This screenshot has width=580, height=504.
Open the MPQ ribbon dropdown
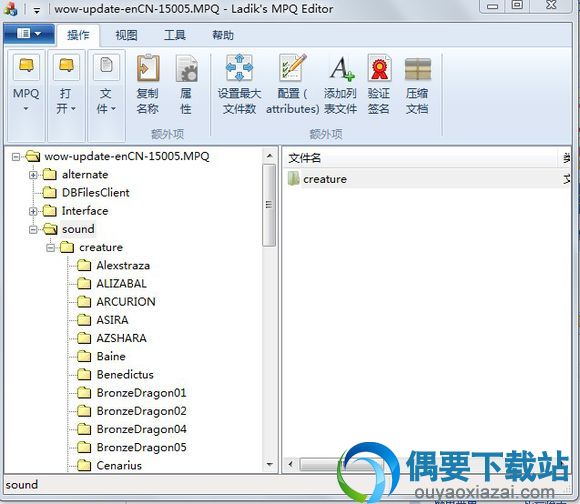point(26,95)
